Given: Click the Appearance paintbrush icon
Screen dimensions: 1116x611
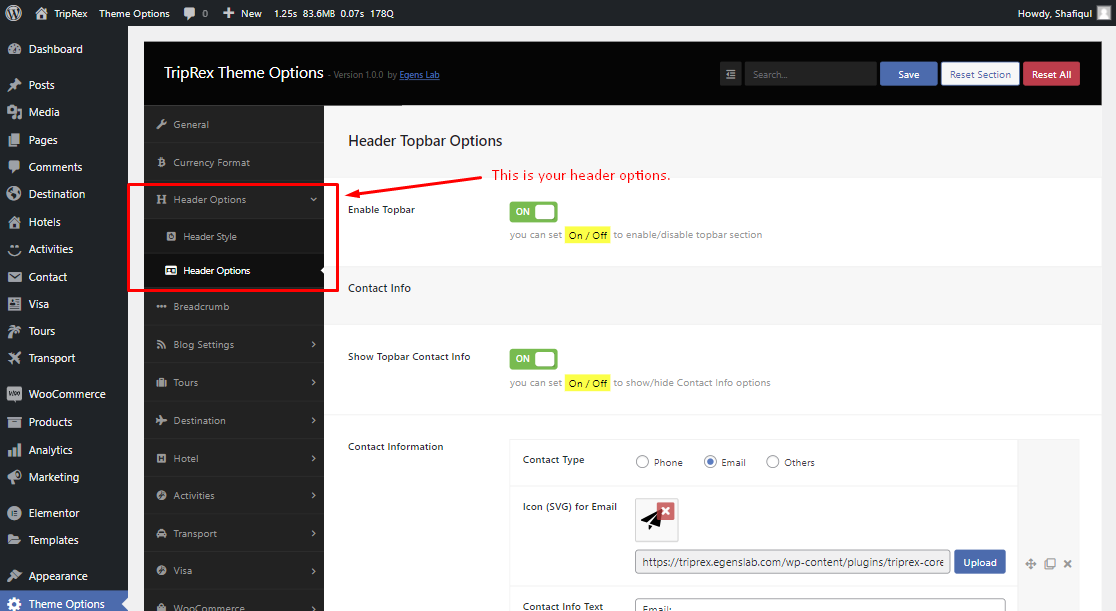Looking at the screenshot, I should [x=14, y=576].
